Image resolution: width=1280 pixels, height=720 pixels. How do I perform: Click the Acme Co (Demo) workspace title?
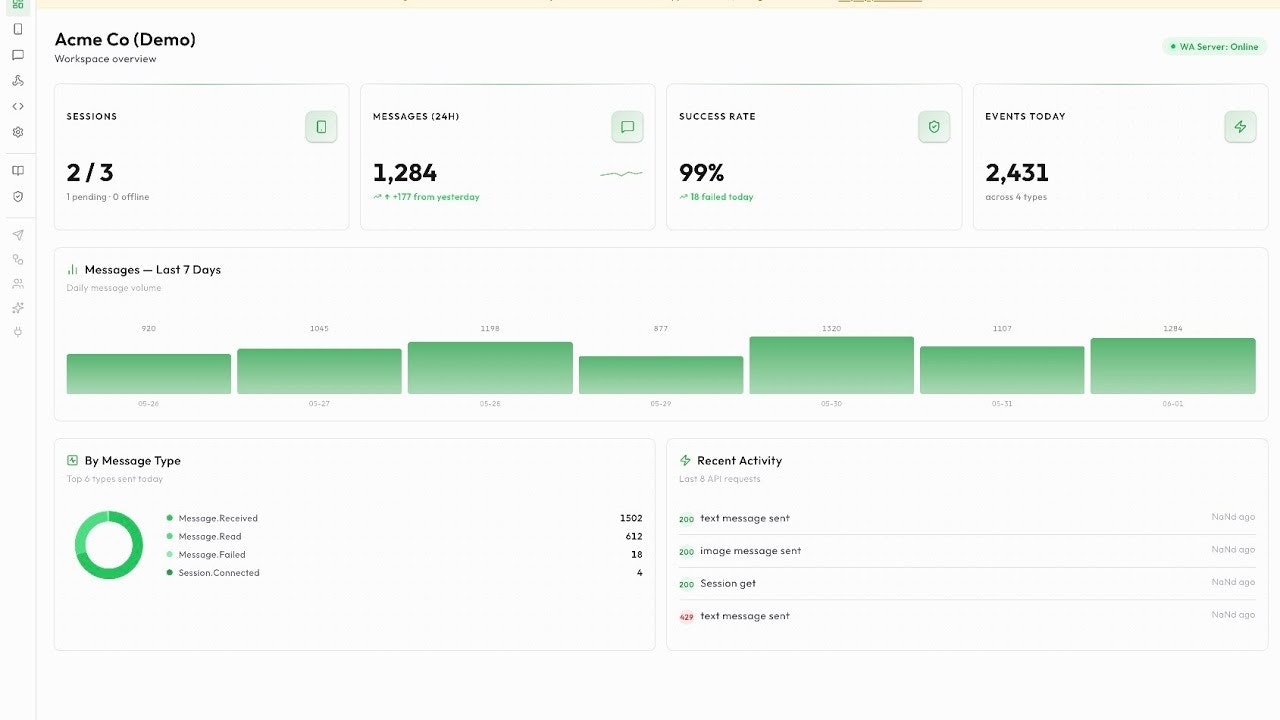point(125,40)
